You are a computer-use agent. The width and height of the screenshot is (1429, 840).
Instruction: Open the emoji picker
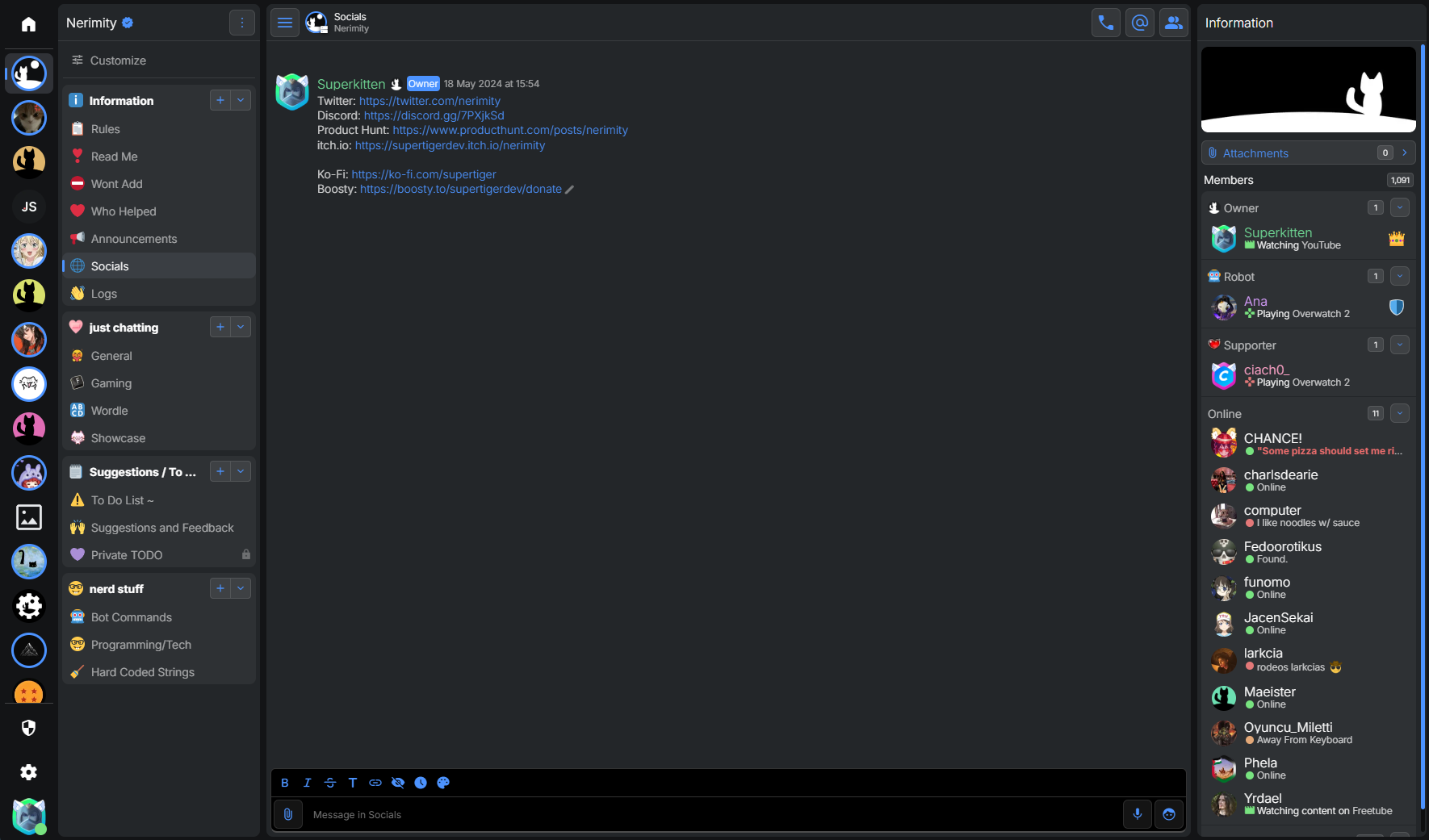(x=1168, y=814)
